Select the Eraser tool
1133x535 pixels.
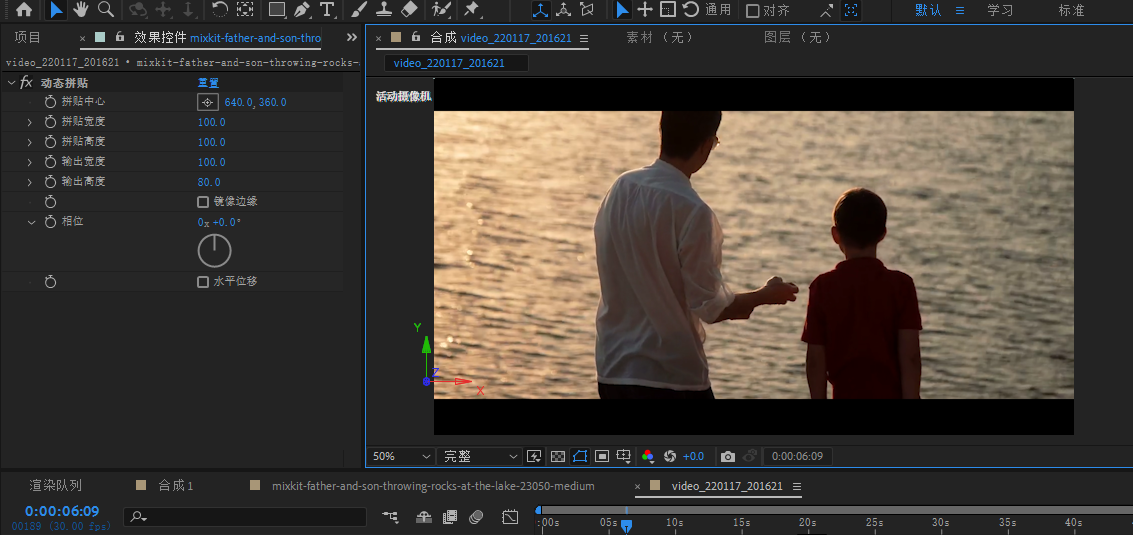409,9
